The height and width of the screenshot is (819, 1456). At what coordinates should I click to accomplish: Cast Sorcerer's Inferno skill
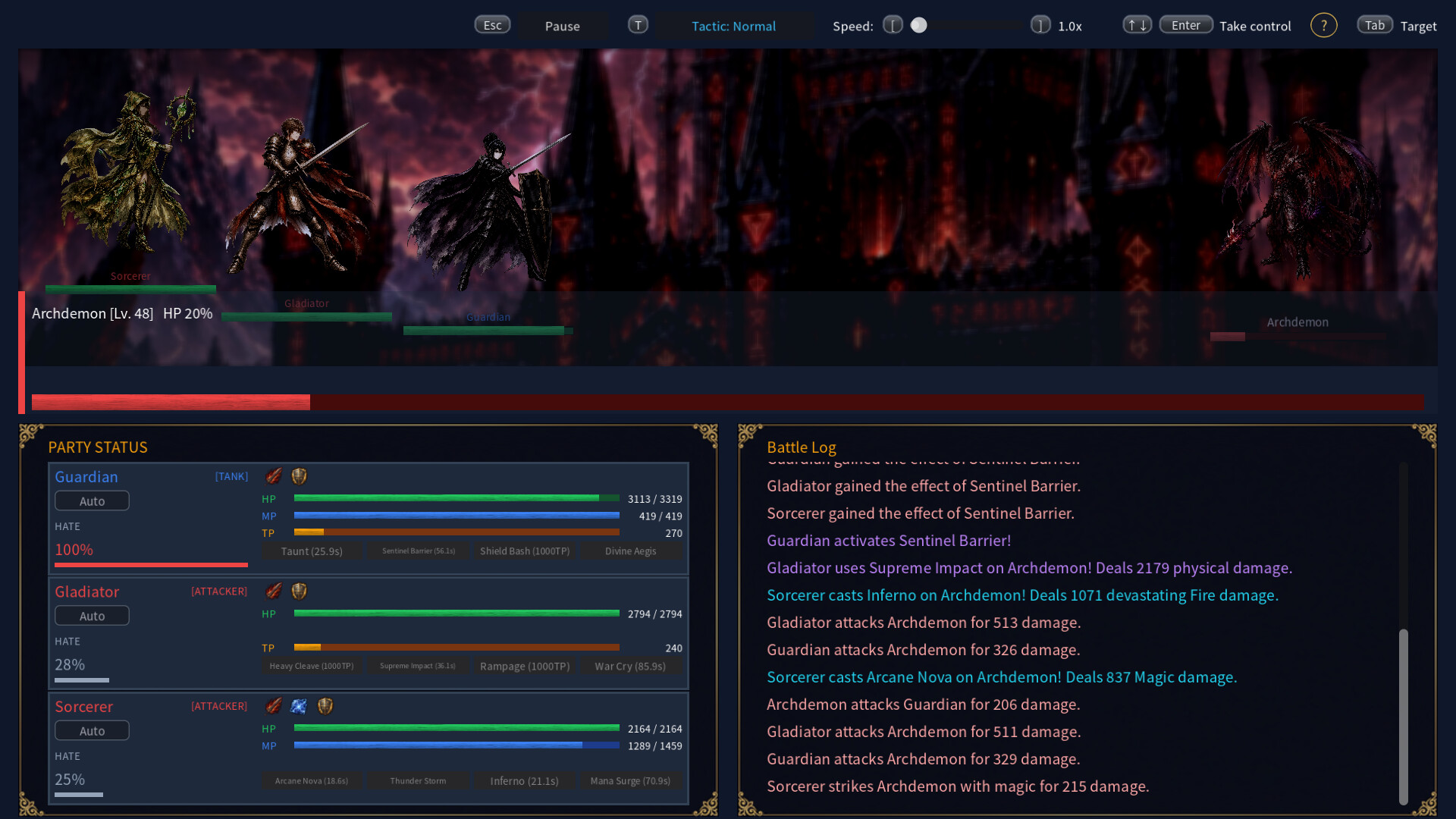525,780
